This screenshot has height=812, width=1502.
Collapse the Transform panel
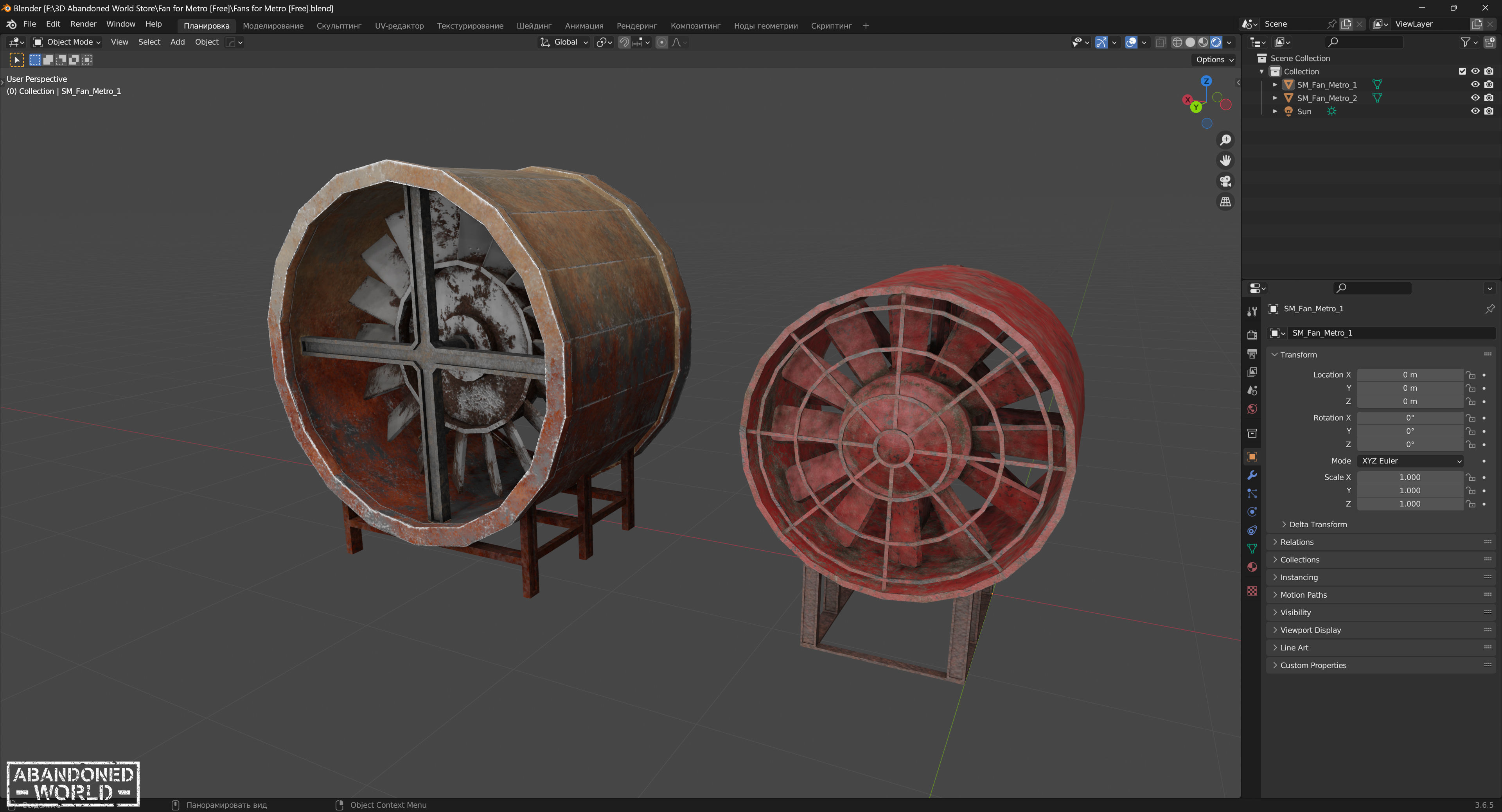[x=1381, y=354]
